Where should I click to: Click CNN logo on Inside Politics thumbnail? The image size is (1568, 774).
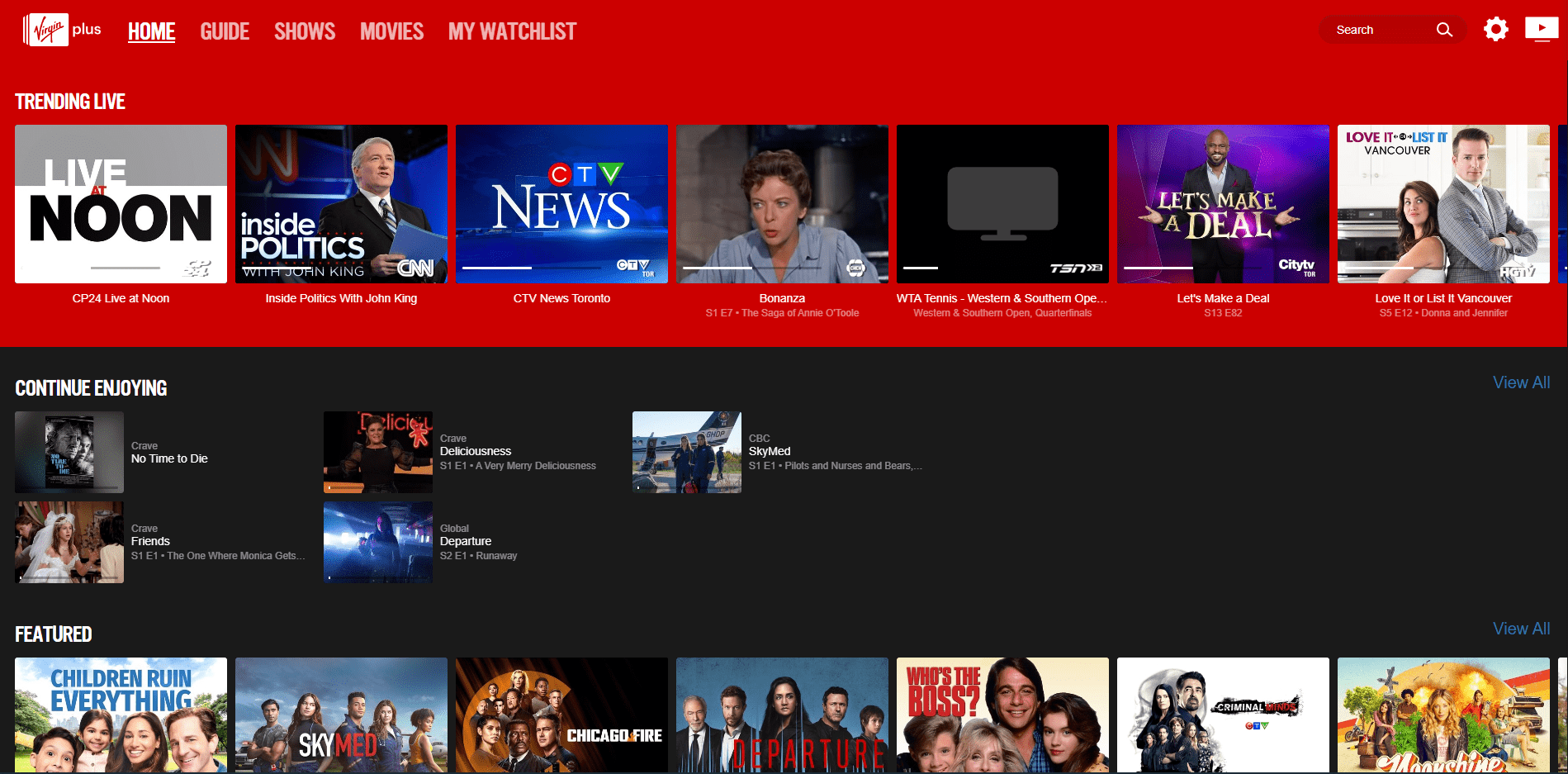[415, 268]
